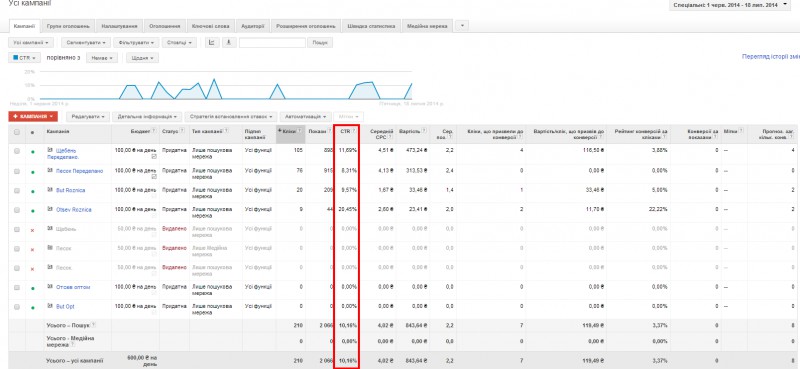Toggle the chart display icon in the toolbar
This screenshot has height=369, width=800.
(212, 42)
